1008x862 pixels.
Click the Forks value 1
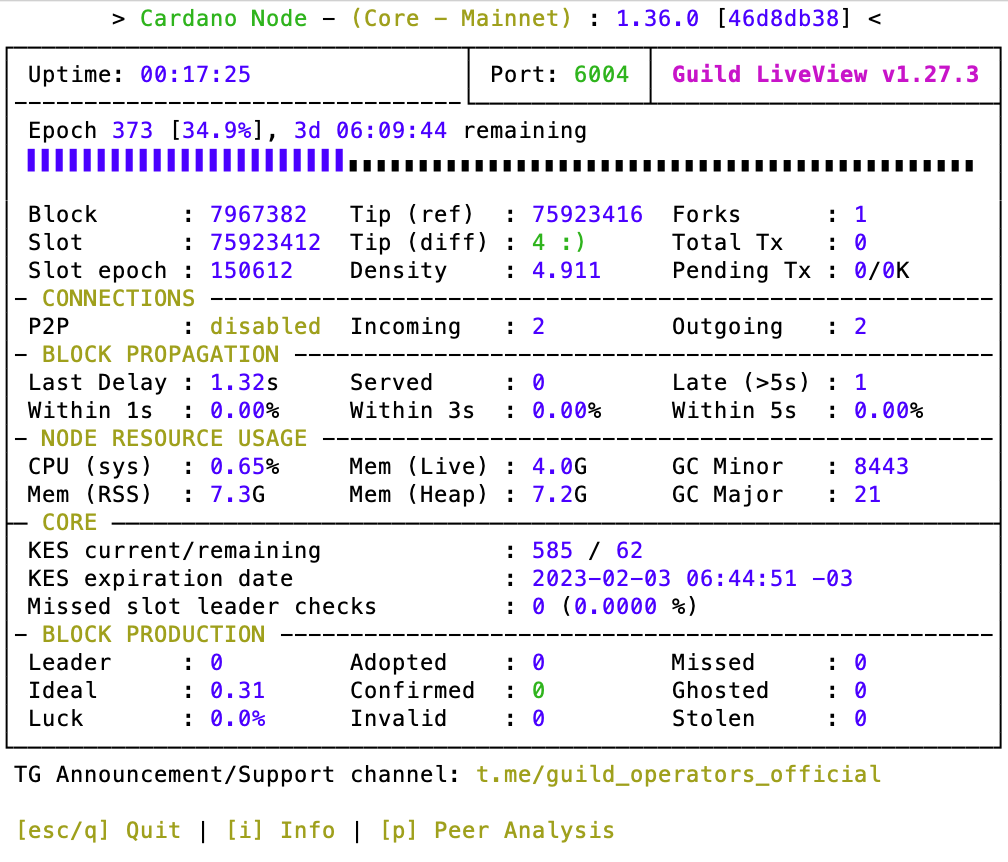click(861, 214)
